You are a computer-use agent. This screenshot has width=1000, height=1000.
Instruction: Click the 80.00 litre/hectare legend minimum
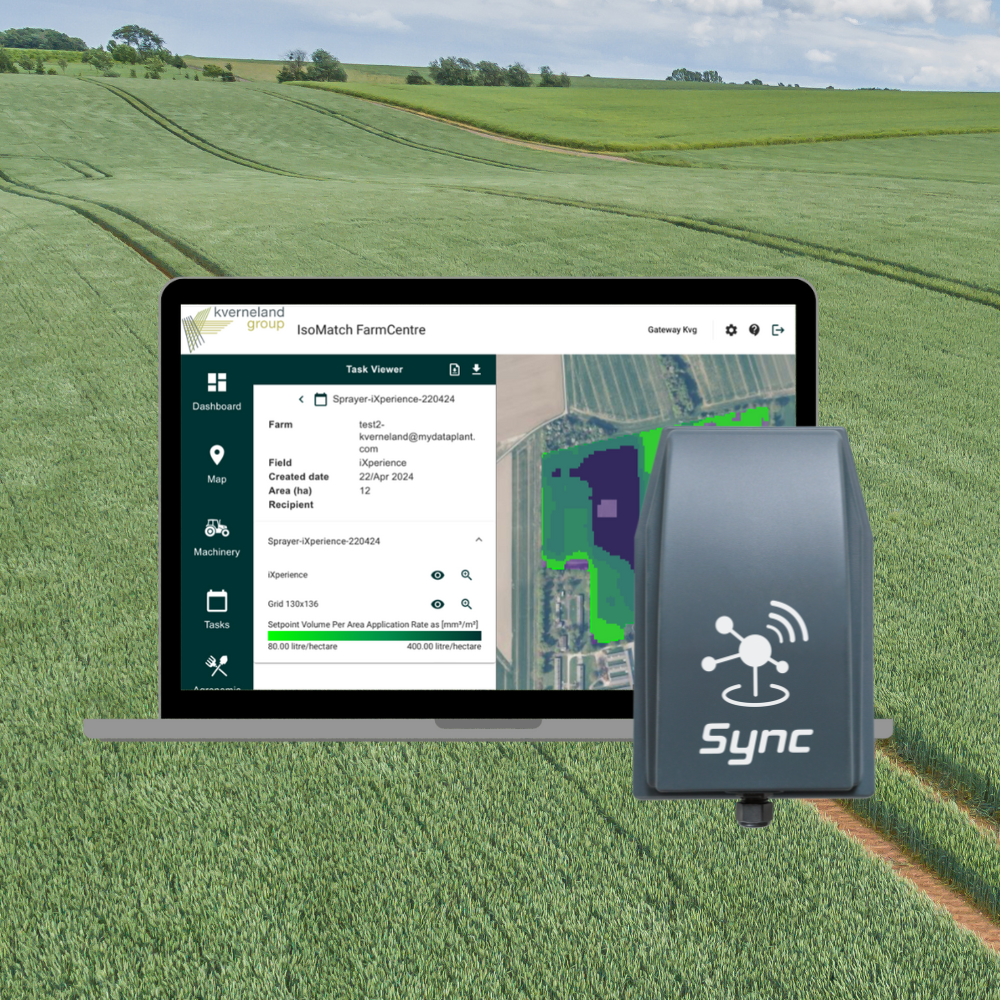click(x=302, y=646)
